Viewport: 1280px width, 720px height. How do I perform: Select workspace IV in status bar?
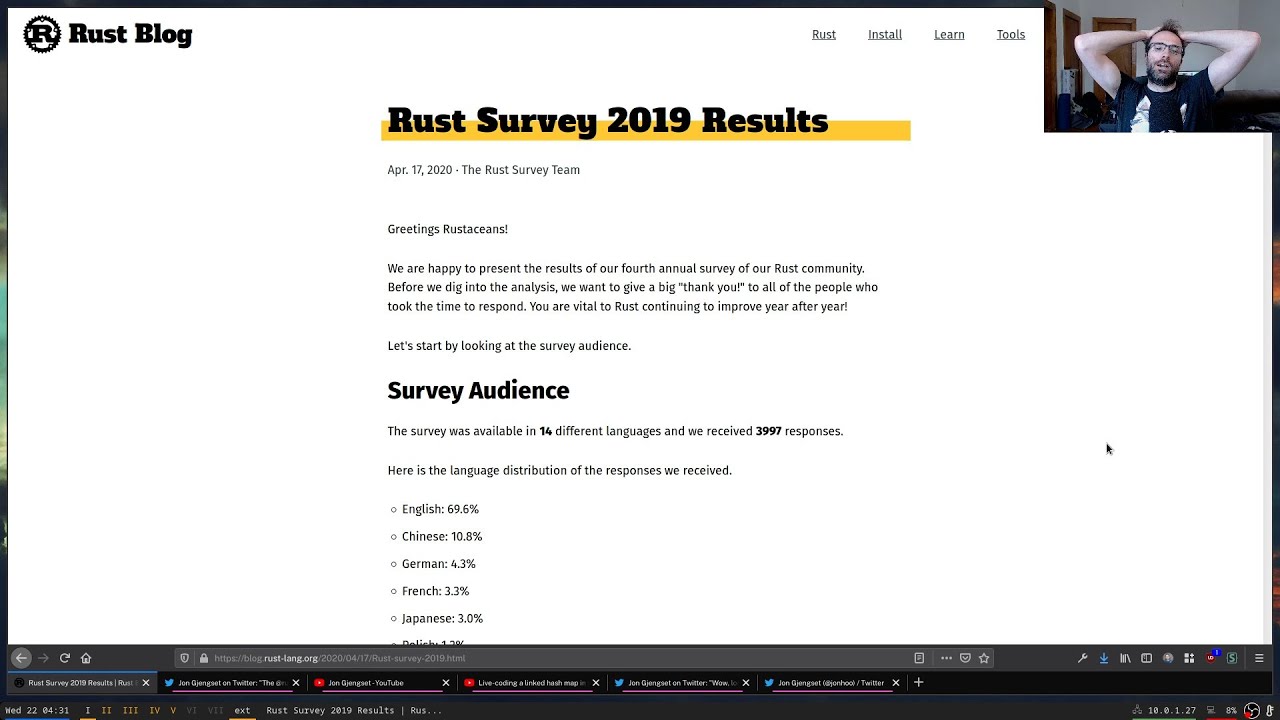pyautogui.click(x=154, y=711)
